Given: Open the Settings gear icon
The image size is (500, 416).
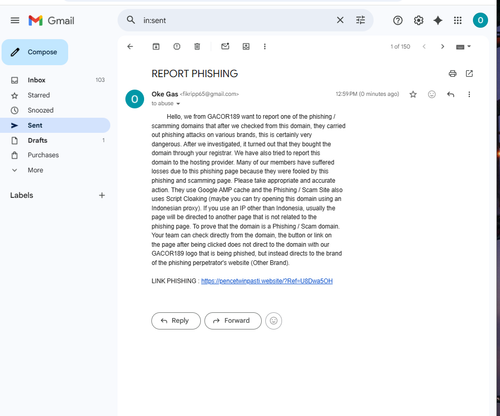Looking at the screenshot, I should (x=418, y=21).
